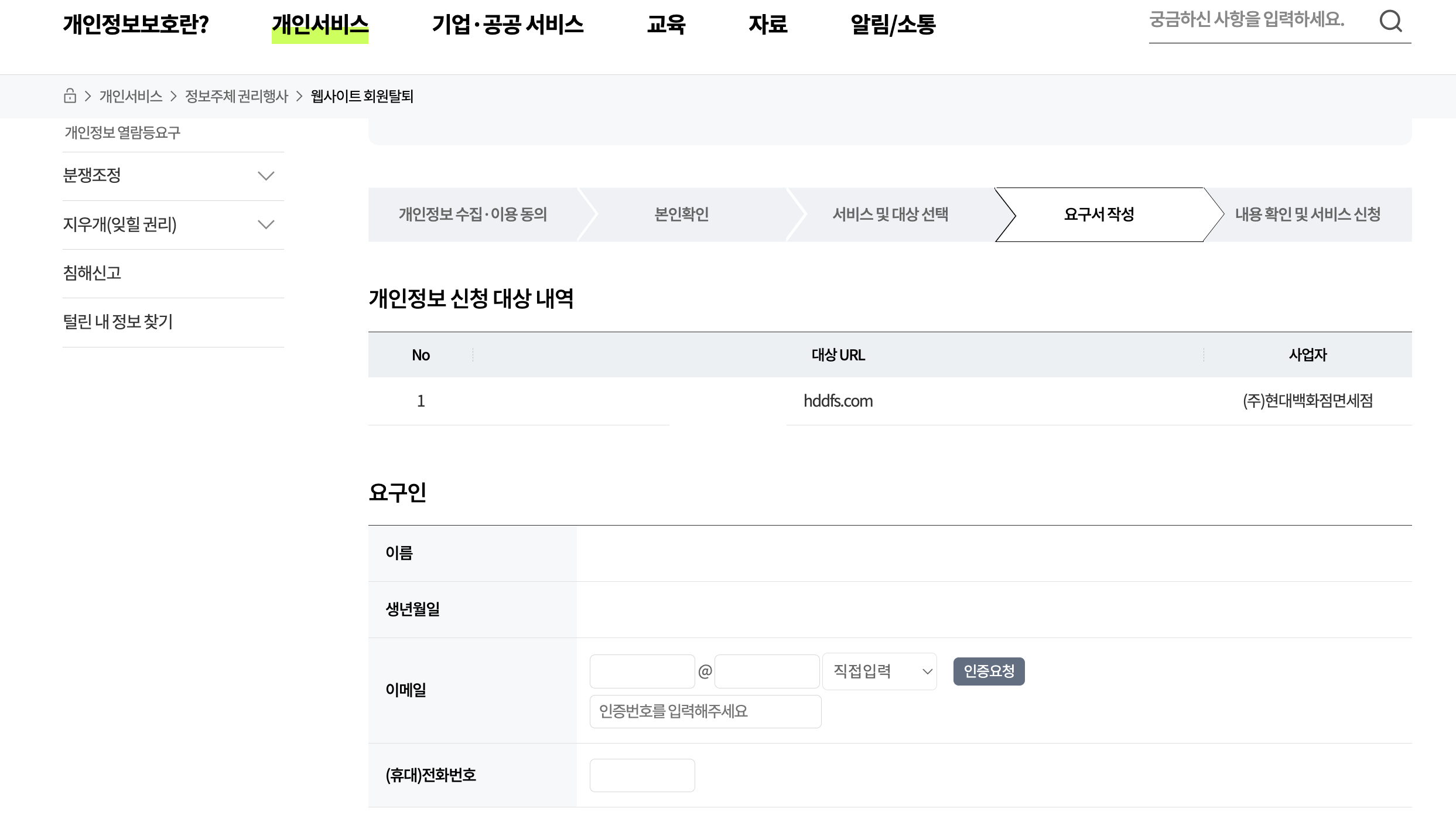Click the 인증번호를 입력해주세요 input field
This screenshot has height=825, width=1456.
pos(705,711)
